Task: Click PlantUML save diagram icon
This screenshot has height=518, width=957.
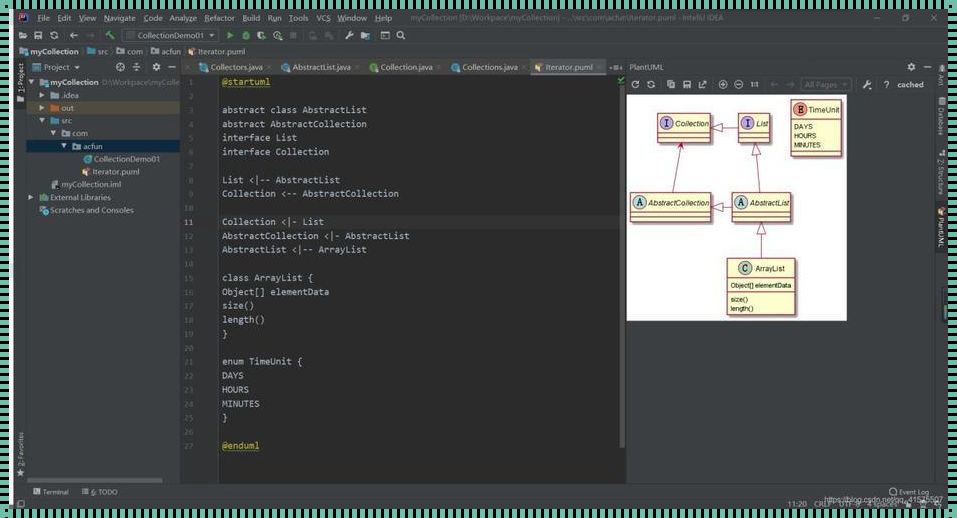Action: pos(687,85)
